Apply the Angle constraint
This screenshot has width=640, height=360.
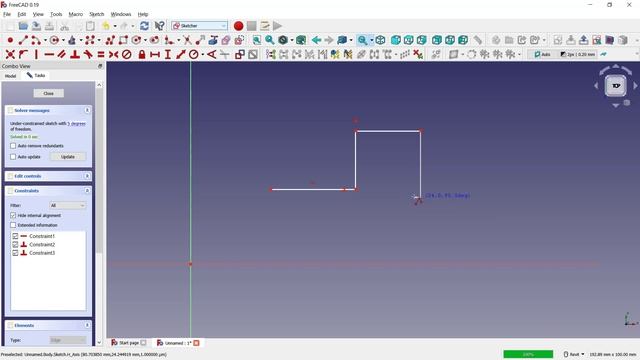coord(211,54)
